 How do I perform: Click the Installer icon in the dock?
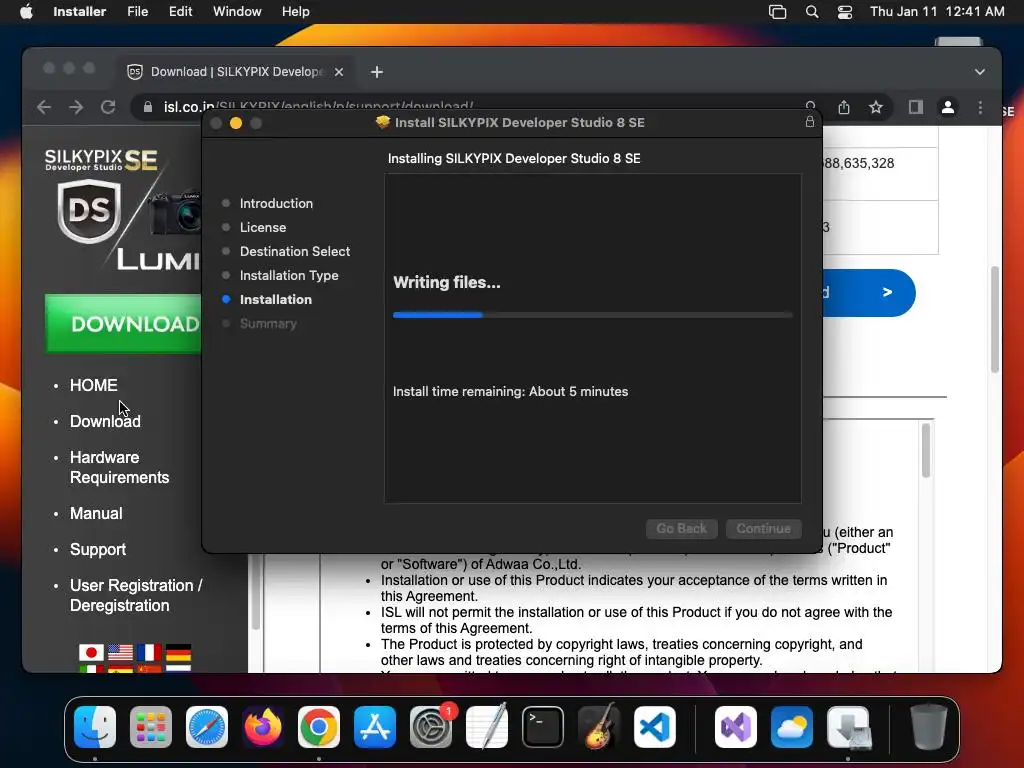(848, 727)
